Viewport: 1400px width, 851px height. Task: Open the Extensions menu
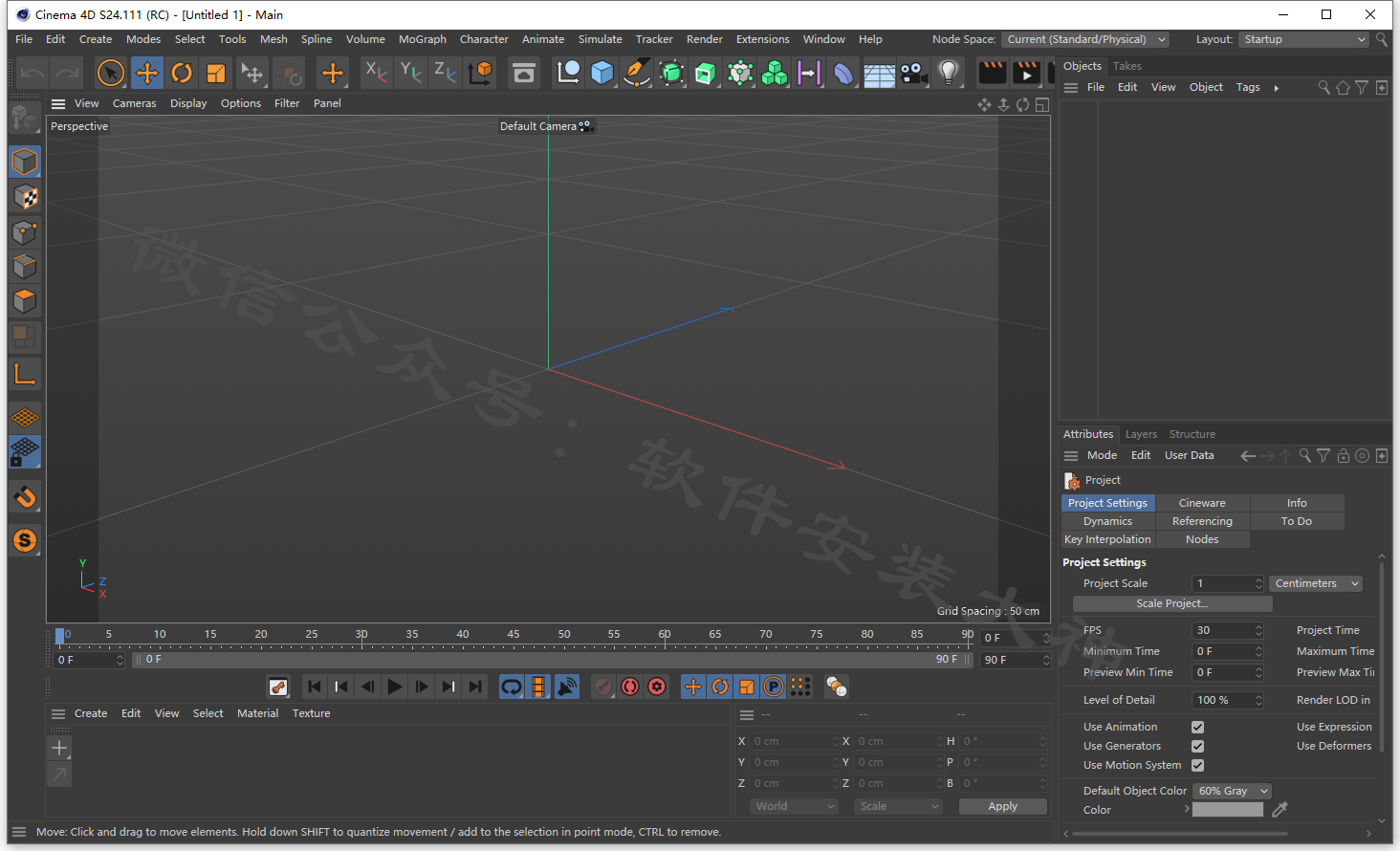[763, 39]
